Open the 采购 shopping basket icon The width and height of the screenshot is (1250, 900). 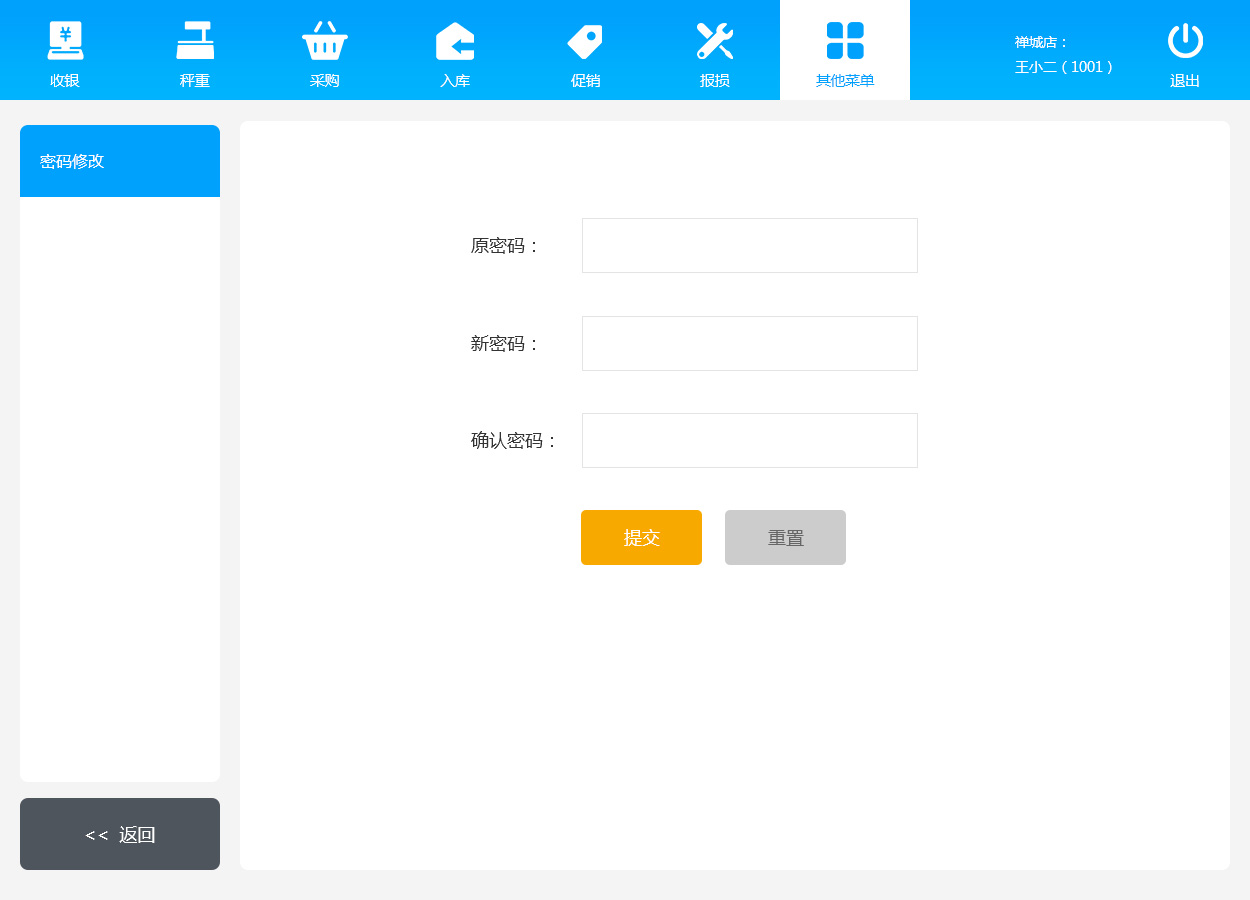(x=325, y=41)
